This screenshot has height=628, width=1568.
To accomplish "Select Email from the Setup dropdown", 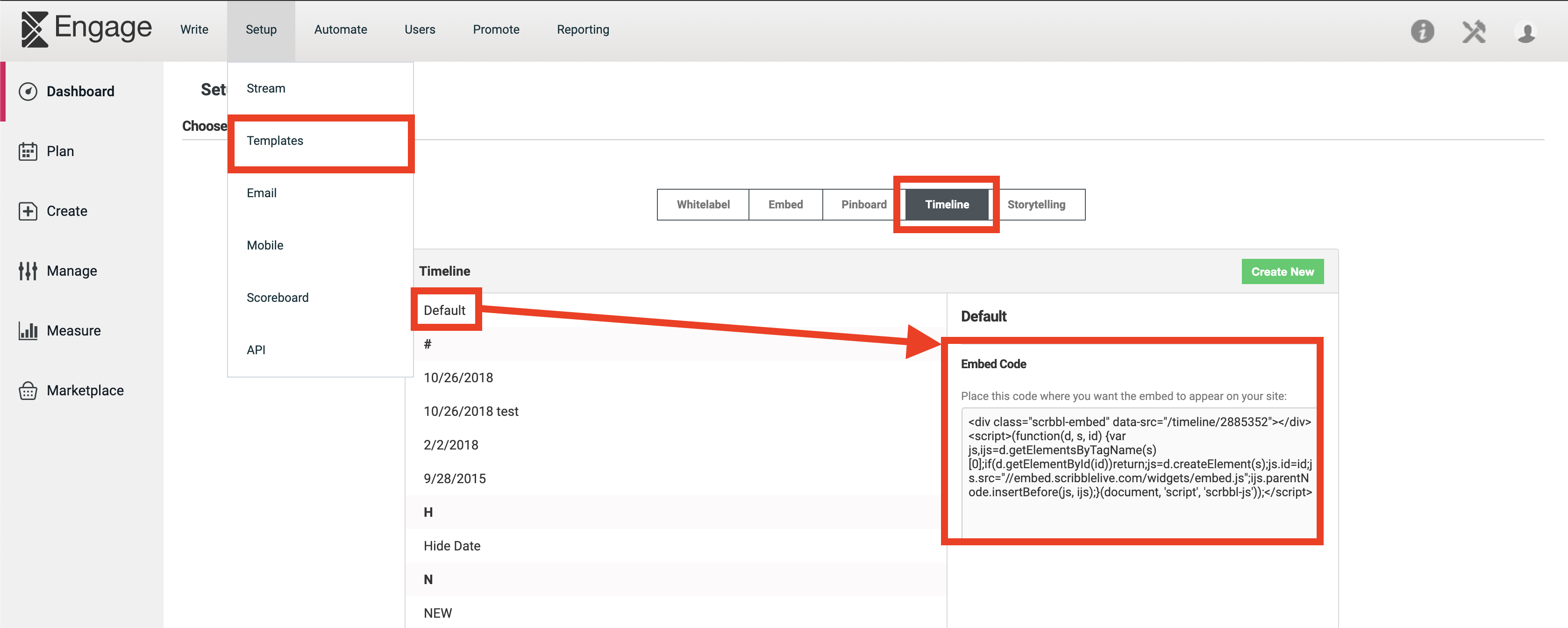I will pyautogui.click(x=320, y=193).
